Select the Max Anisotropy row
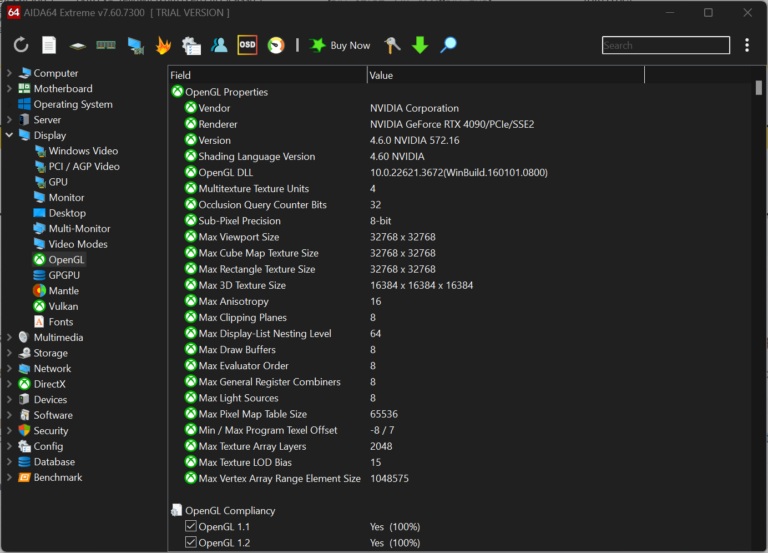Image resolution: width=768 pixels, height=553 pixels. coord(460,301)
